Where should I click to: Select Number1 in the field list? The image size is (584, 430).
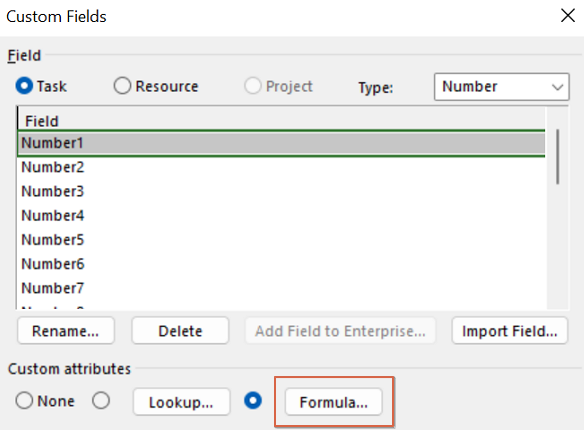(x=282, y=143)
